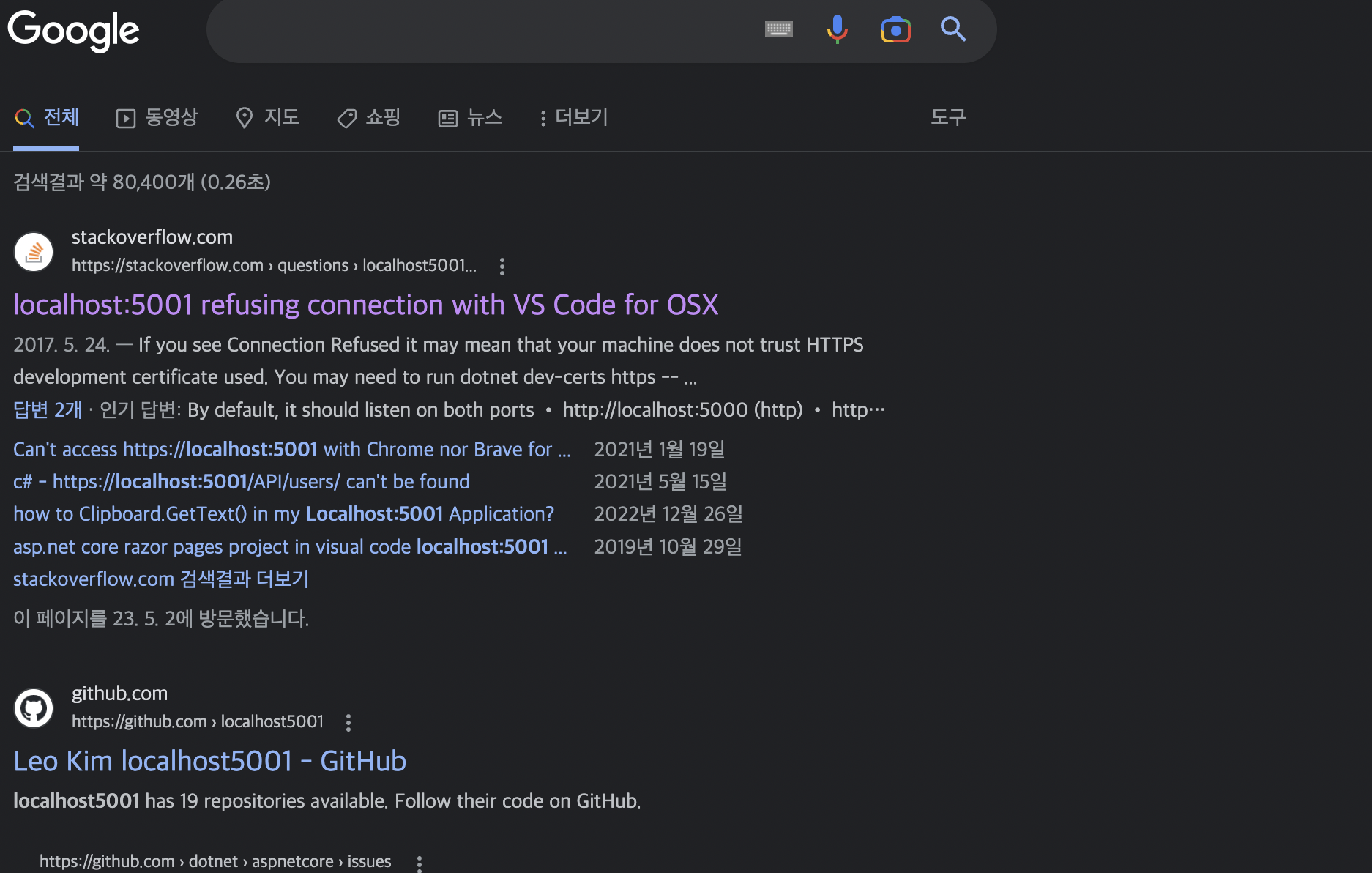1372x873 pixels.
Task: Click the Google logo
Action: pos(73,31)
